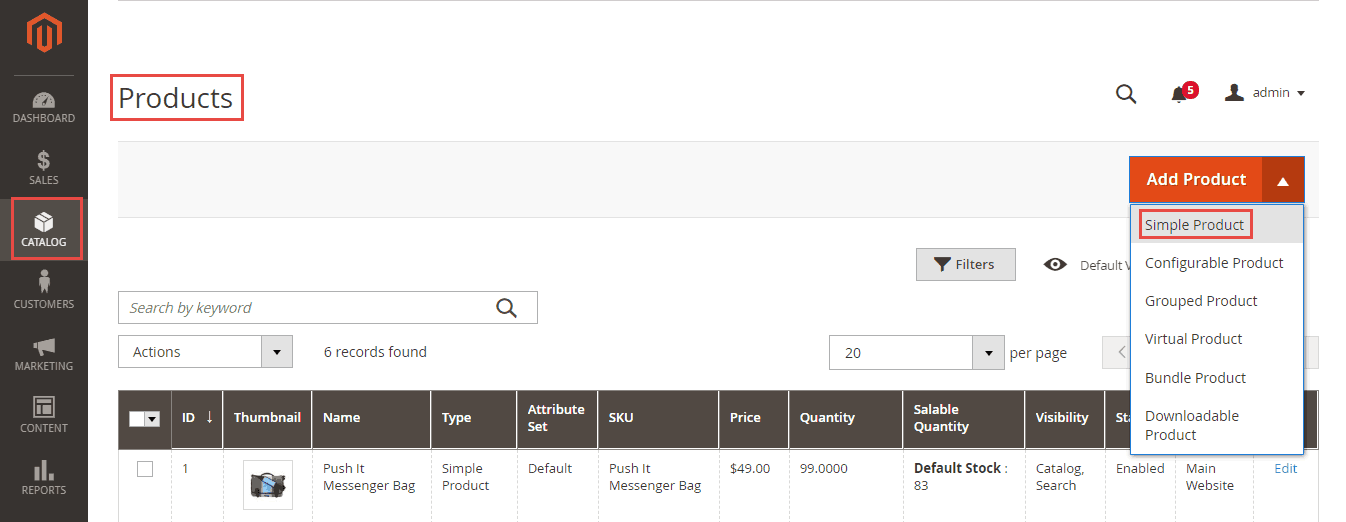Open the Customers sidebar section
Screen dimensions: 1346x522
tap(44, 291)
